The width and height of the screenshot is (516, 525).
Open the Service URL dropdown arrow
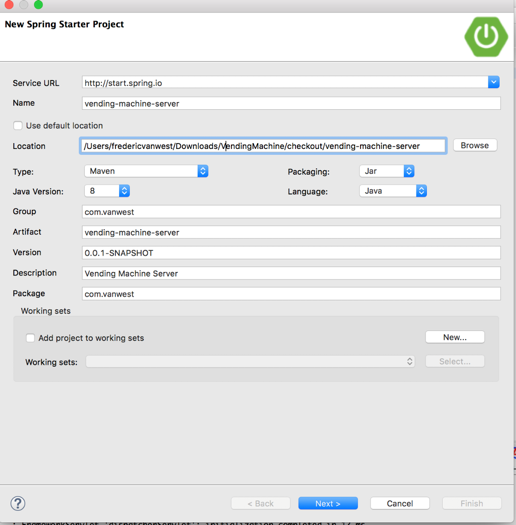click(494, 82)
